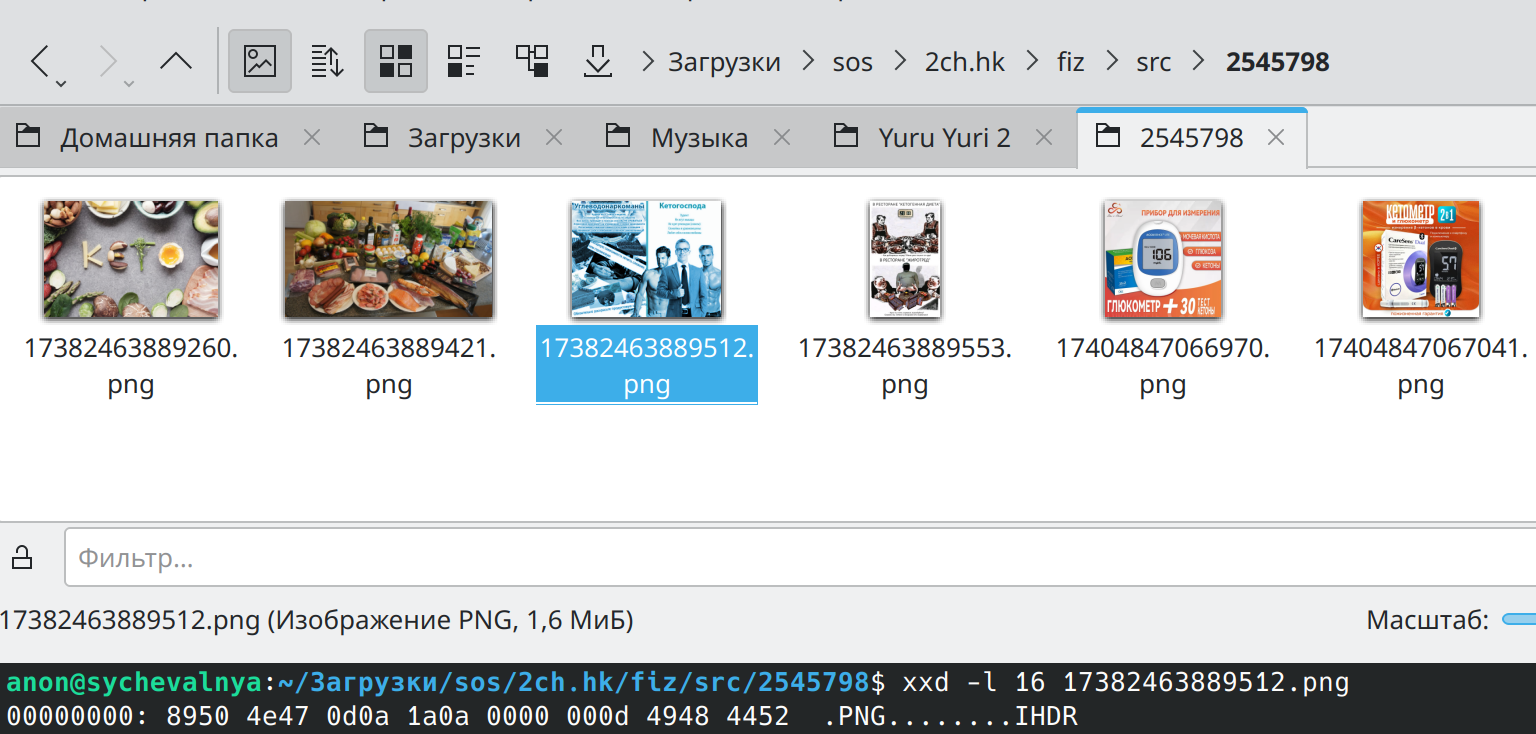This screenshot has height=734, width=1536.
Task: Click file name 17382463889260.png
Action: click(131, 366)
